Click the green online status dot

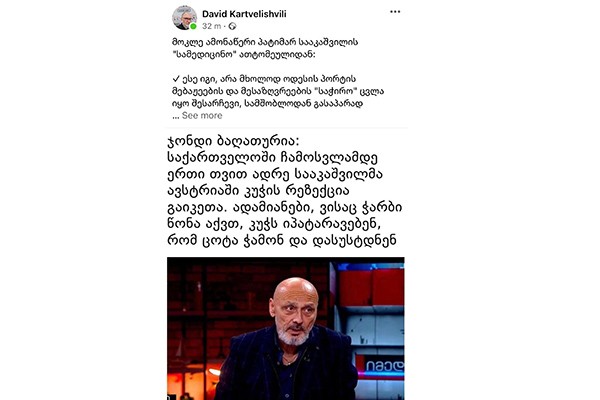[x=193, y=26]
